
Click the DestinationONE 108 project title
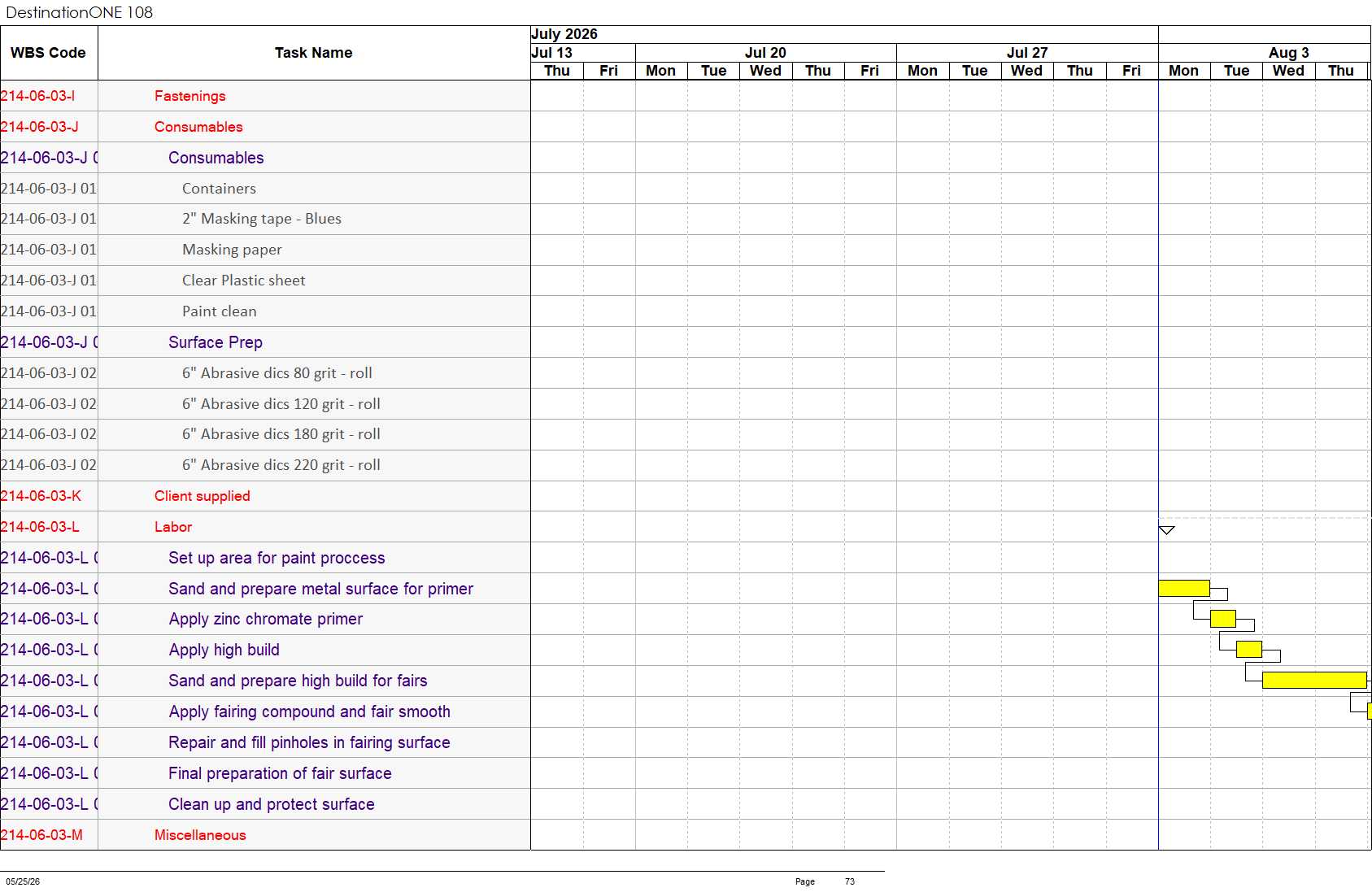click(x=80, y=12)
